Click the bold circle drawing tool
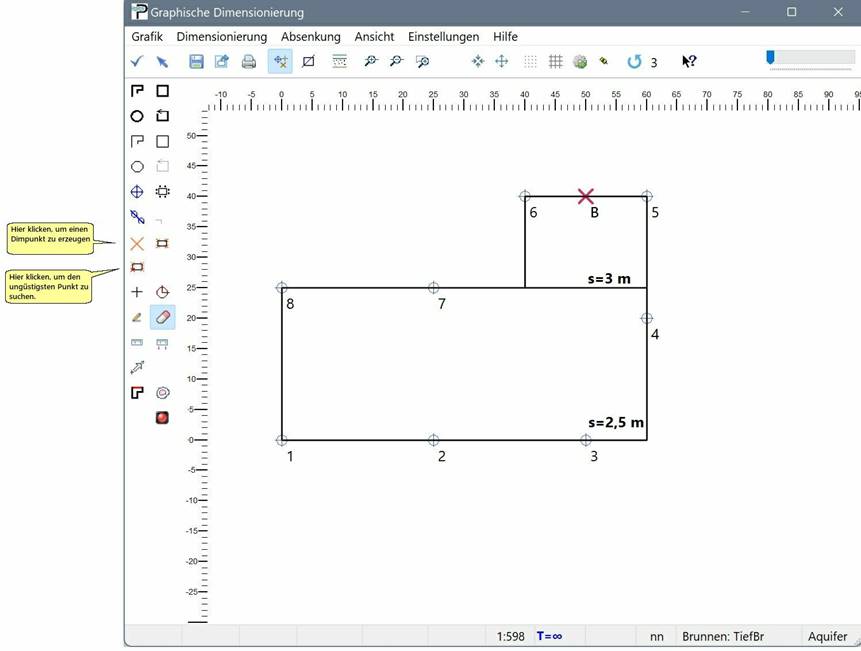861x651 pixels. [137, 116]
